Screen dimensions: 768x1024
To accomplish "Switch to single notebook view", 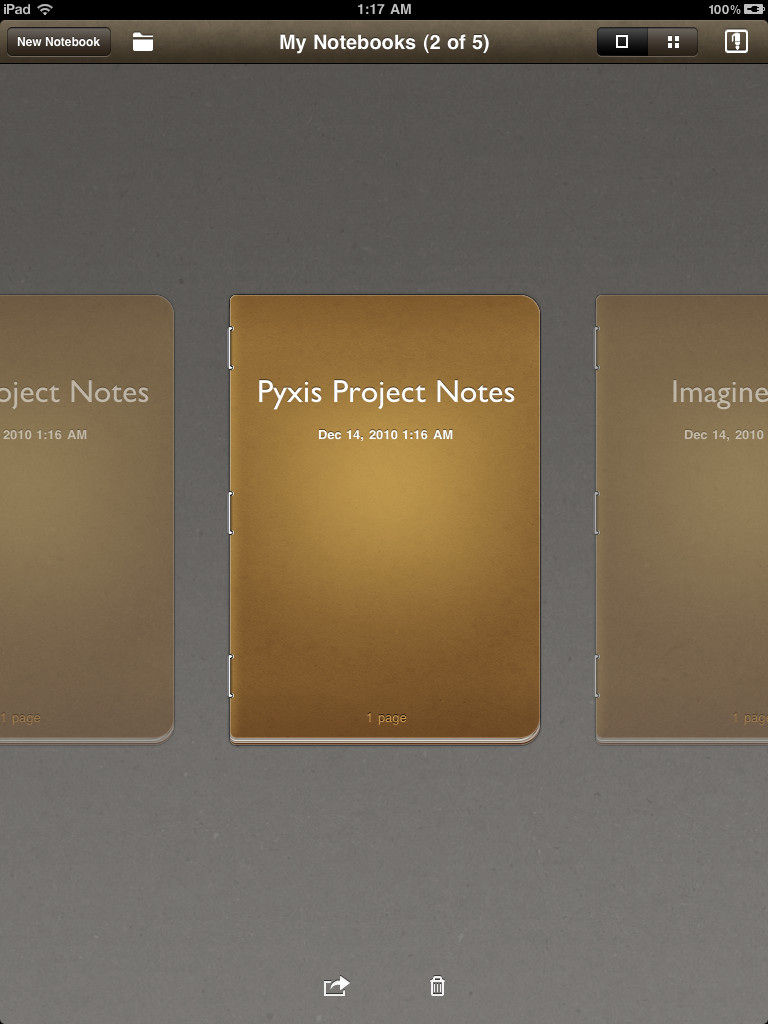I will (x=622, y=42).
